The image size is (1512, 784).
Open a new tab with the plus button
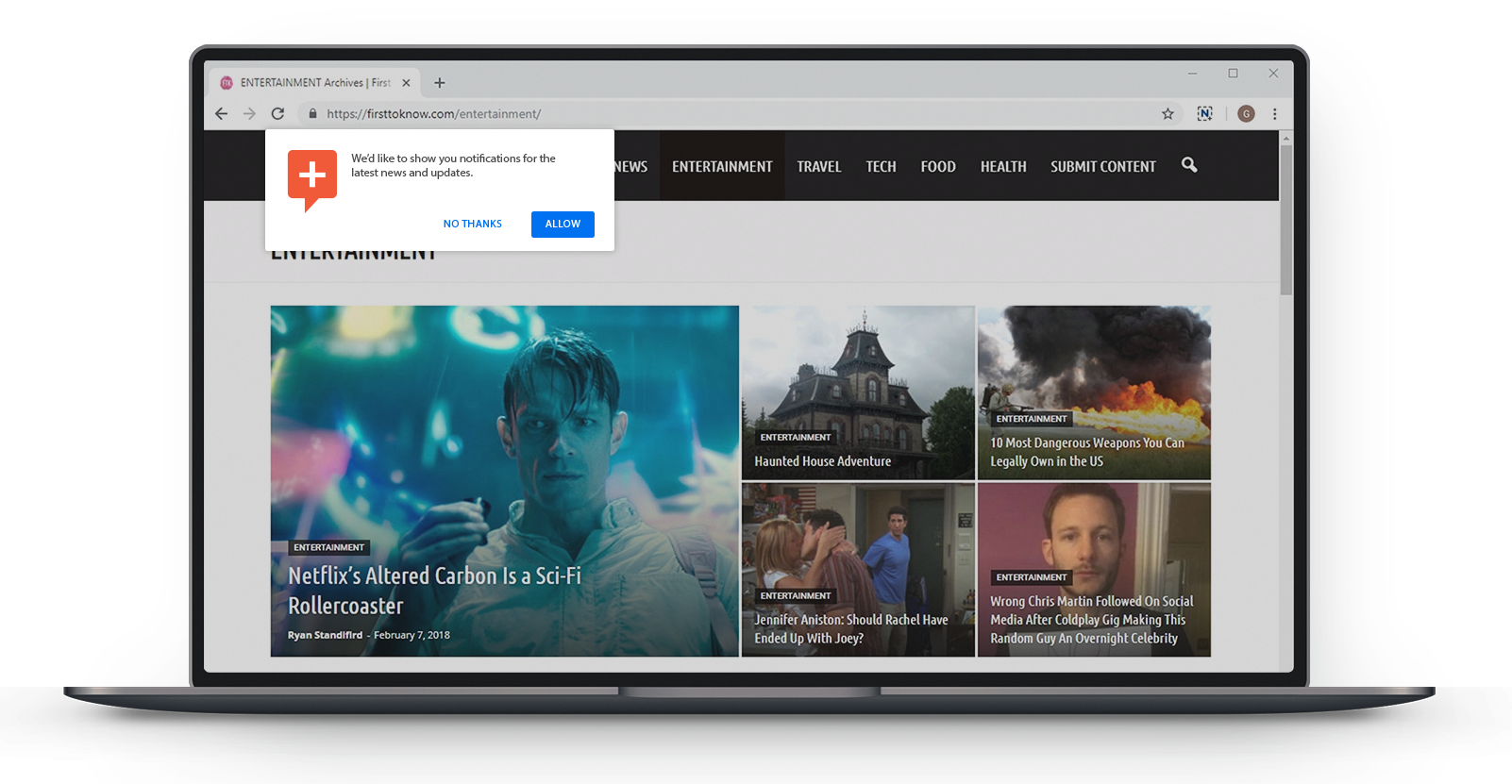[439, 83]
